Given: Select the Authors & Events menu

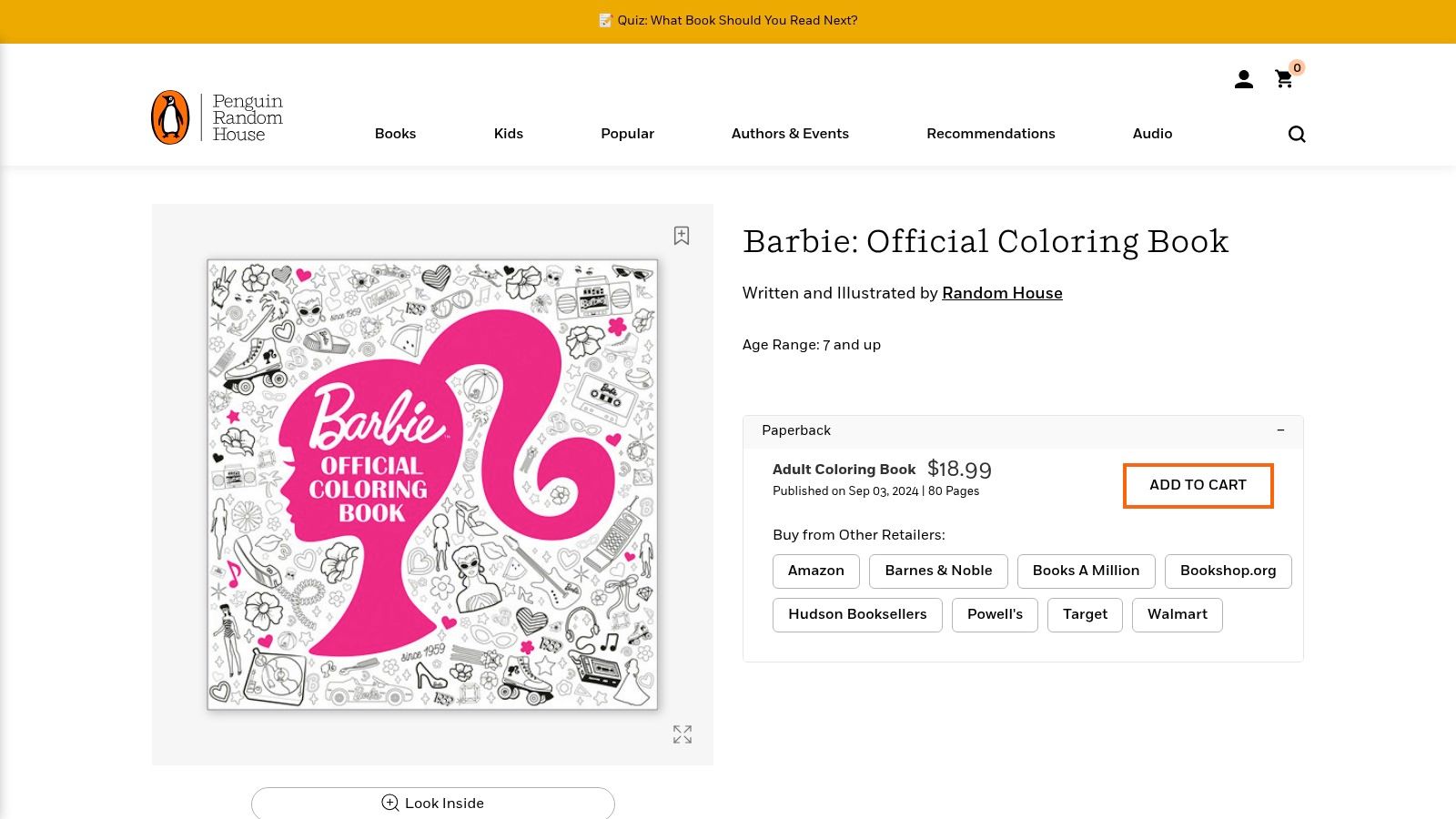Looking at the screenshot, I should 790,134.
